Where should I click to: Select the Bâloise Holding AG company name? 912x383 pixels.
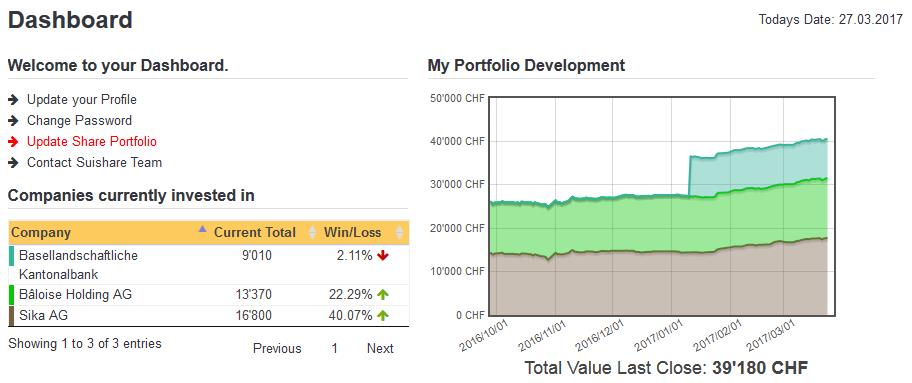pyautogui.click(x=76, y=295)
